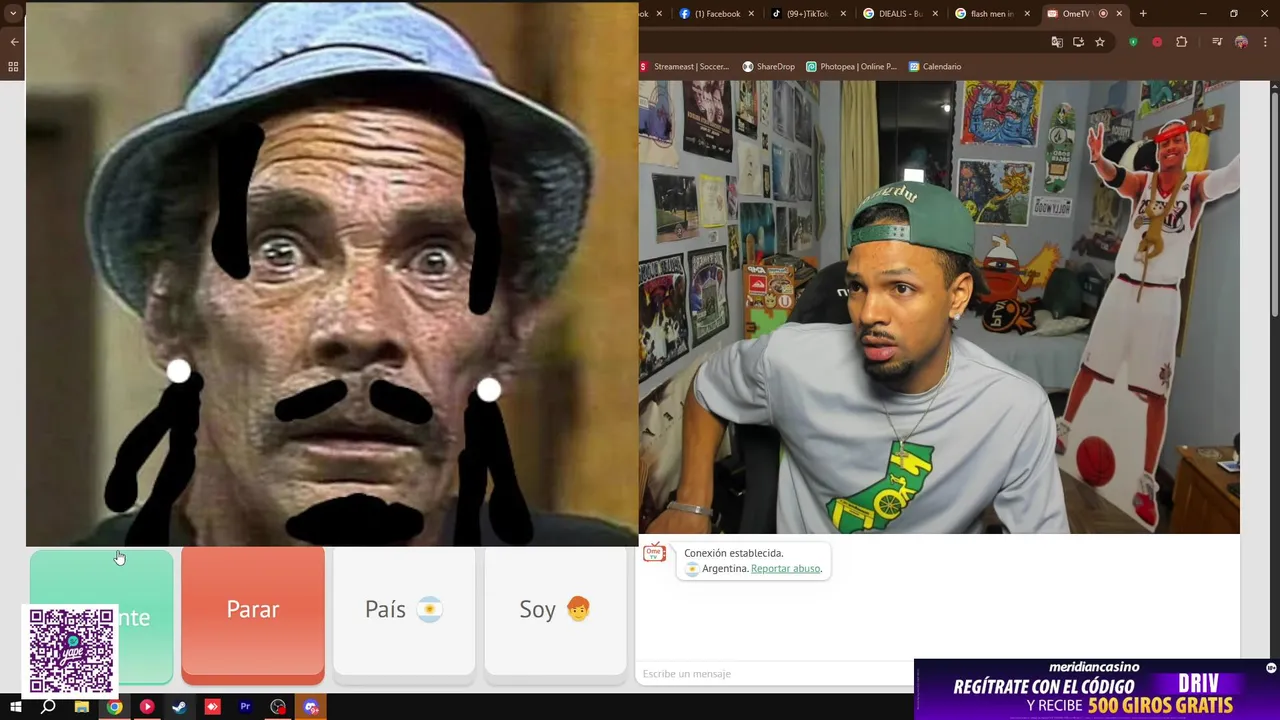Image resolution: width=1280 pixels, height=720 pixels.
Task: Open File Explorer from the taskbar
Action: tap(81, 707)
